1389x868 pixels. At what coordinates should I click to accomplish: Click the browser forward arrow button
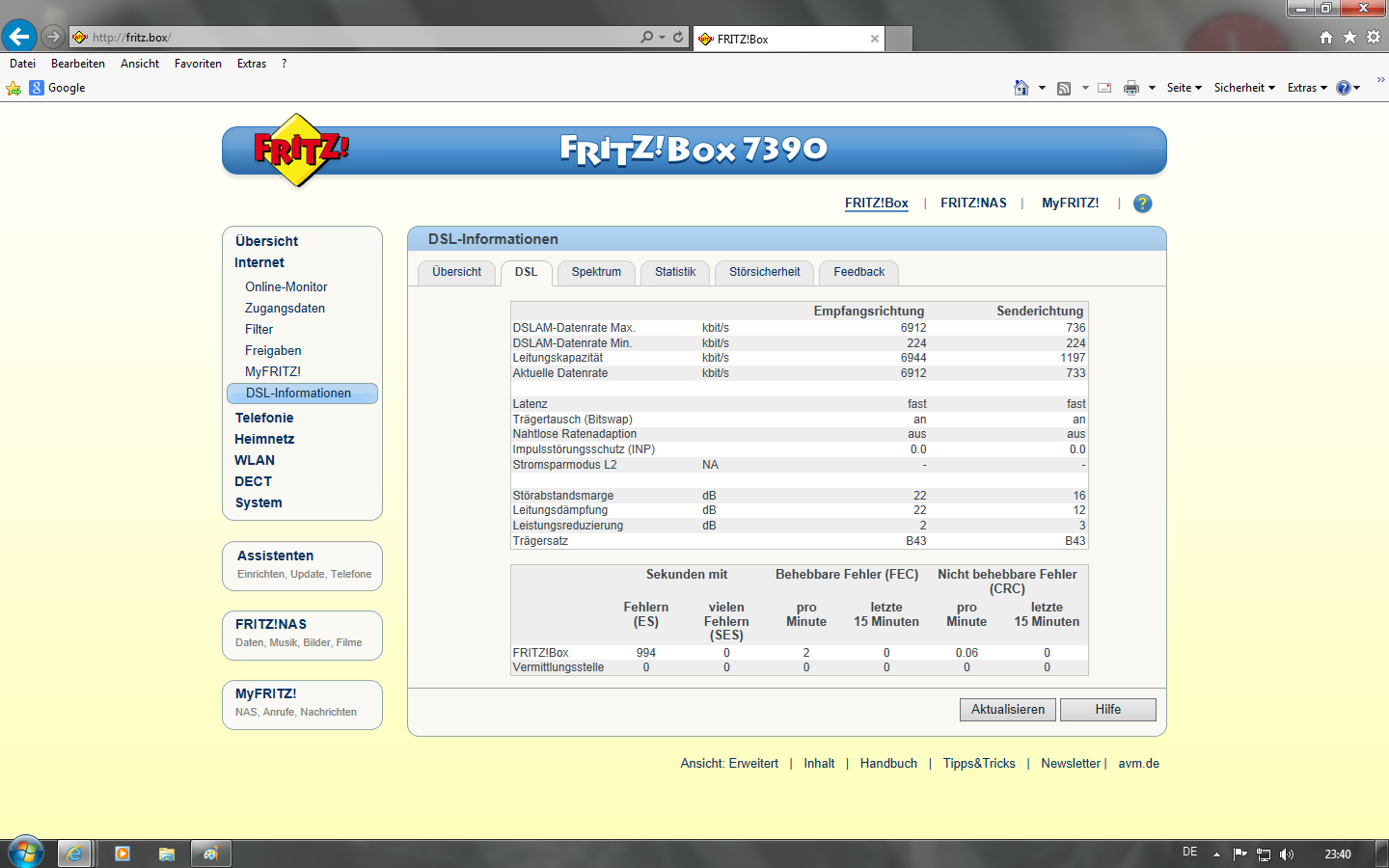[x=53, y=37]
